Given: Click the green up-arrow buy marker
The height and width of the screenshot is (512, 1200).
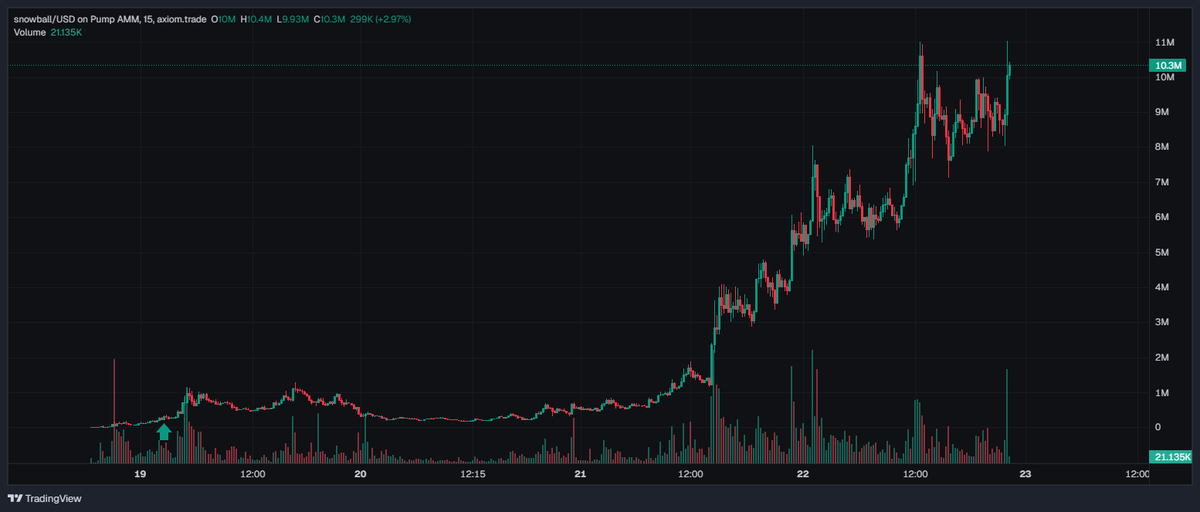Looking at the screenshot, I should [164, 432].
